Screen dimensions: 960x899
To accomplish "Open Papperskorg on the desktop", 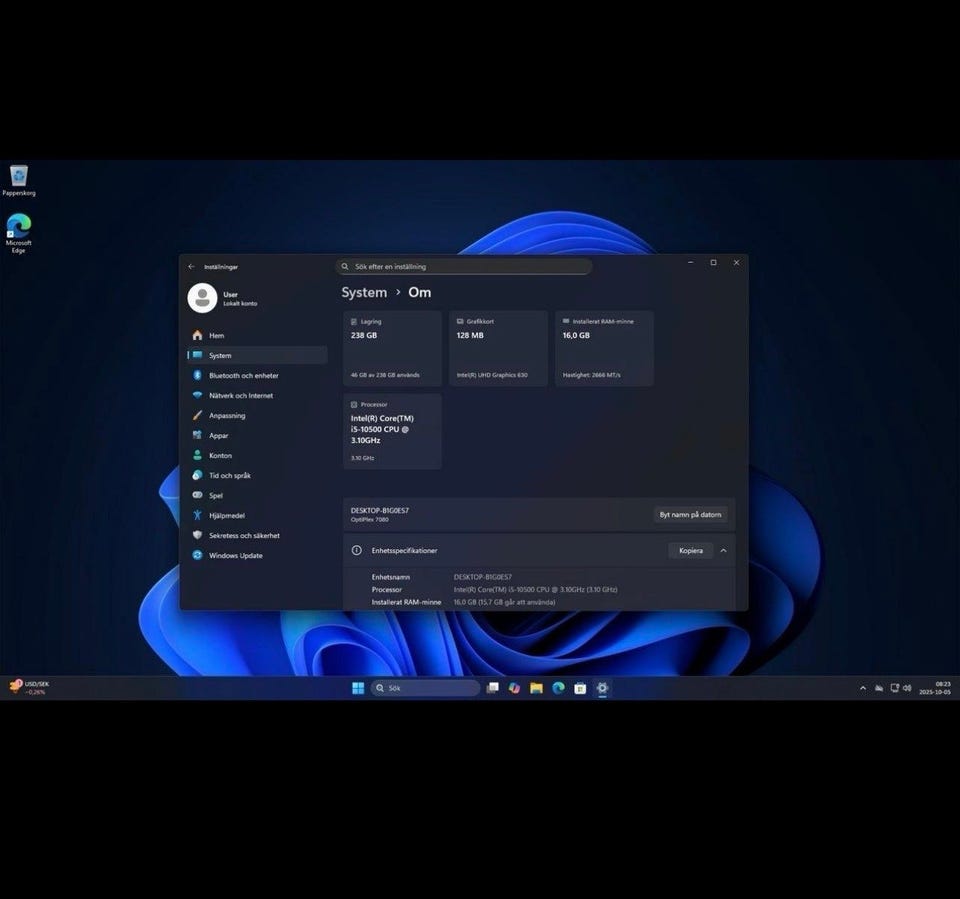I will [18, 178].
